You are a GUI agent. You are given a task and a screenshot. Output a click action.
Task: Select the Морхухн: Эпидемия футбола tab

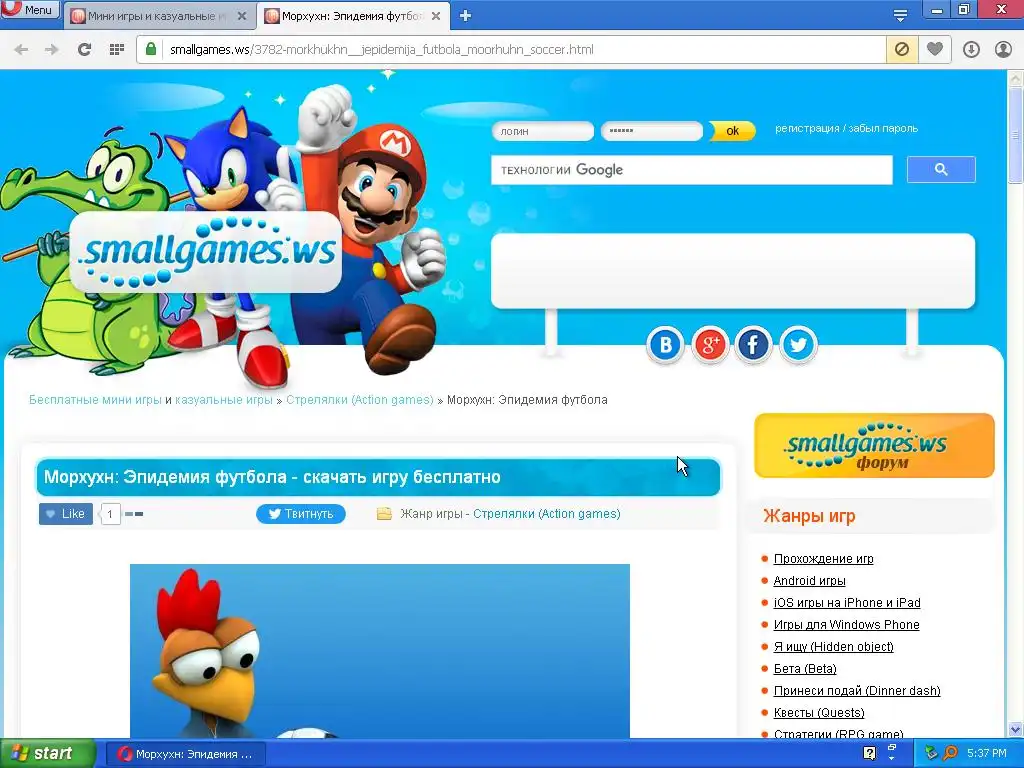[x=353, y=16]
